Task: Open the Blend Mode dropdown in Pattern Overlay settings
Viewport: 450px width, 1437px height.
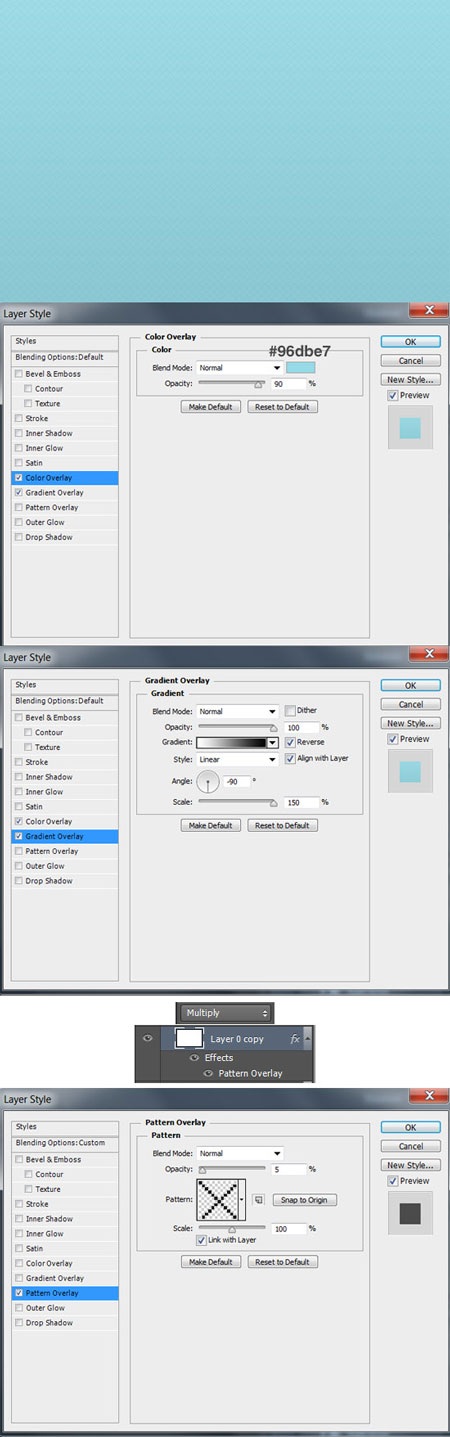Action: pos(240,1153)
